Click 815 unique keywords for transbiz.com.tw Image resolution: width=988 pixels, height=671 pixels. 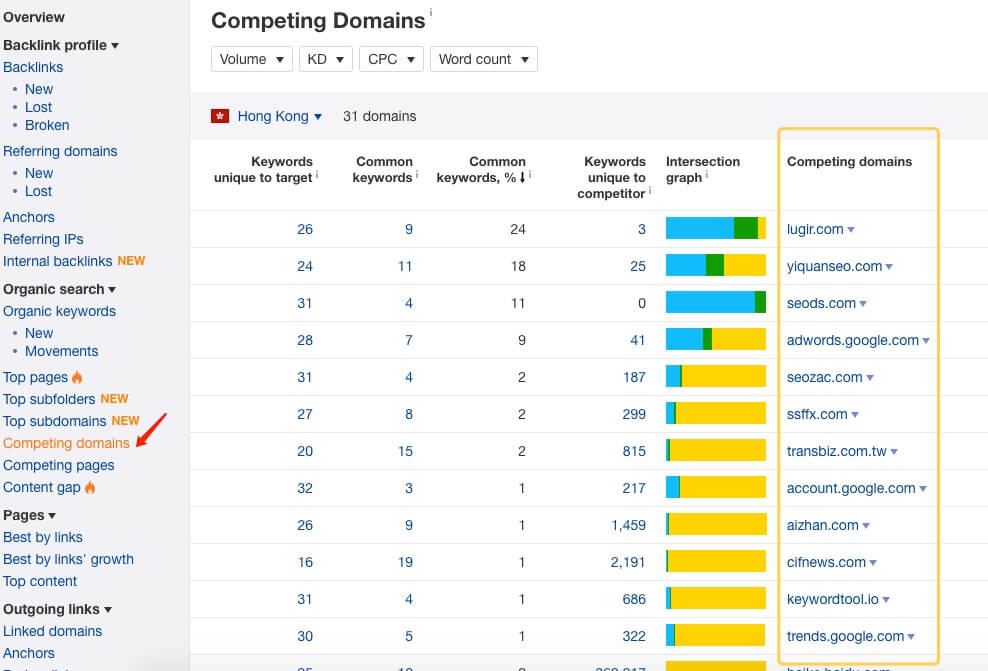tap(634, 451)
